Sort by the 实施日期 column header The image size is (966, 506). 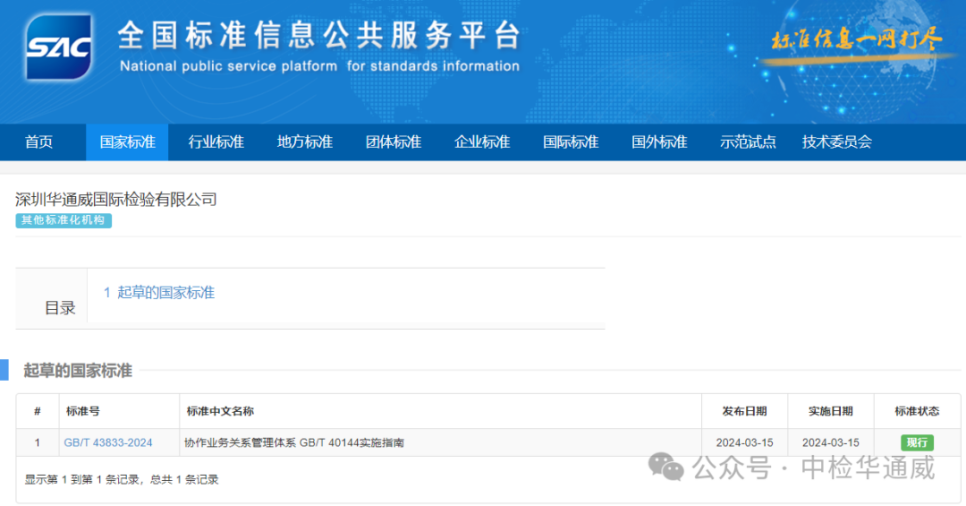point(830,411)
